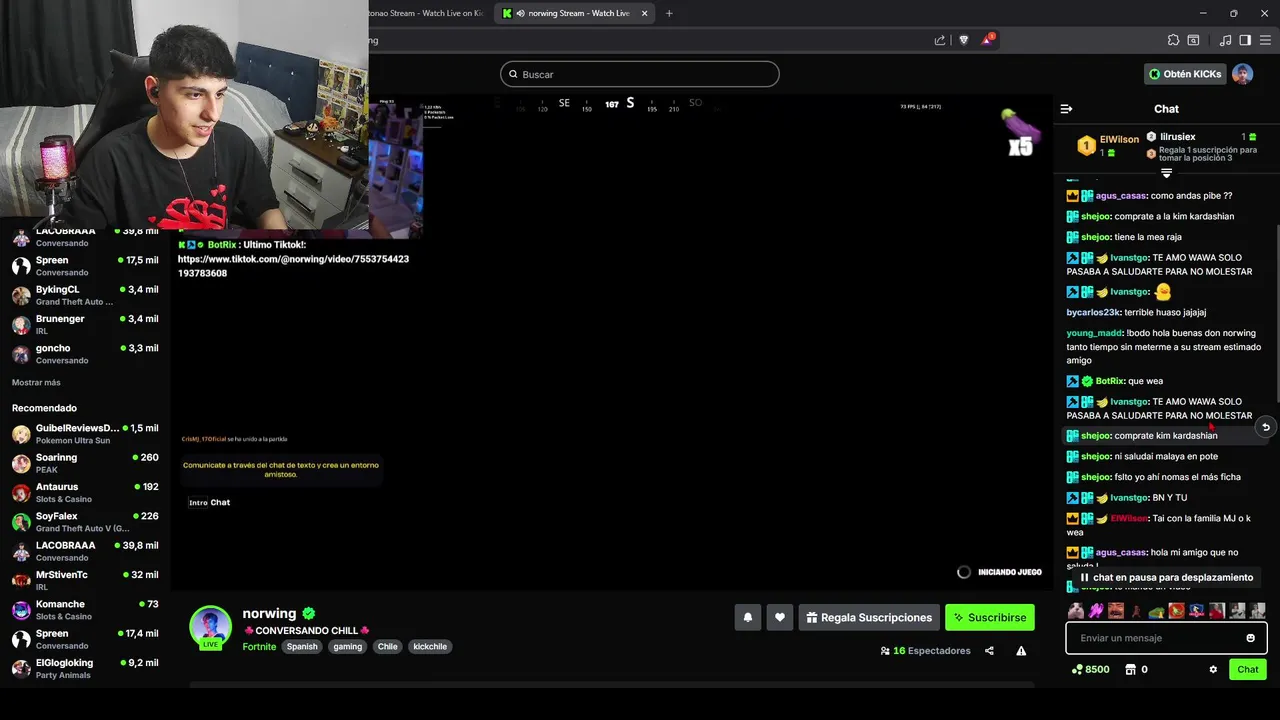
Task: Collapse the chat panel with arrow icon
Action: [1066, 109]
